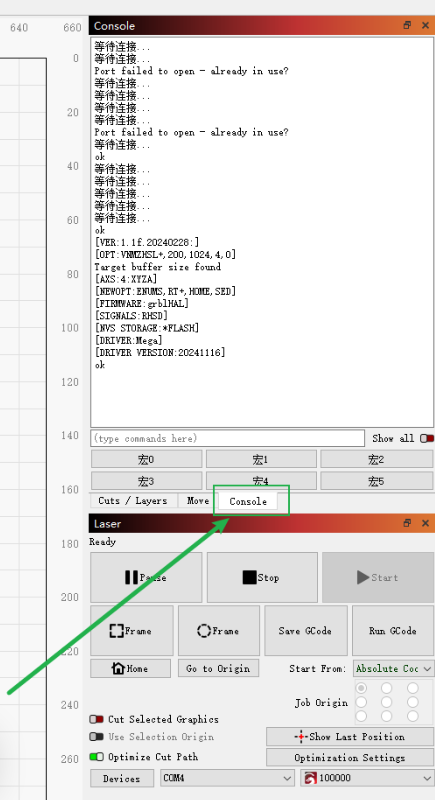The image size is (435, 800).
Task: Open the Start From dropdown
Action: coord(393,668)
